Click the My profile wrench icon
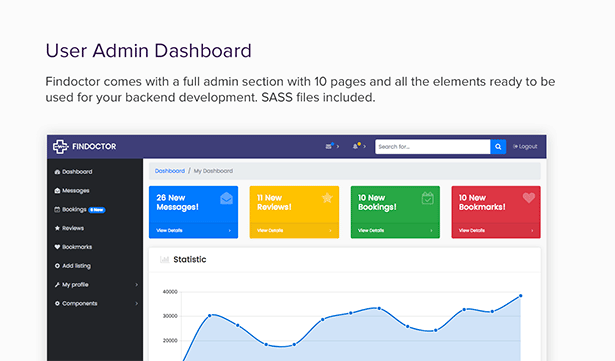The width and height of the screenshot is (615, 361). coord(57,284)
